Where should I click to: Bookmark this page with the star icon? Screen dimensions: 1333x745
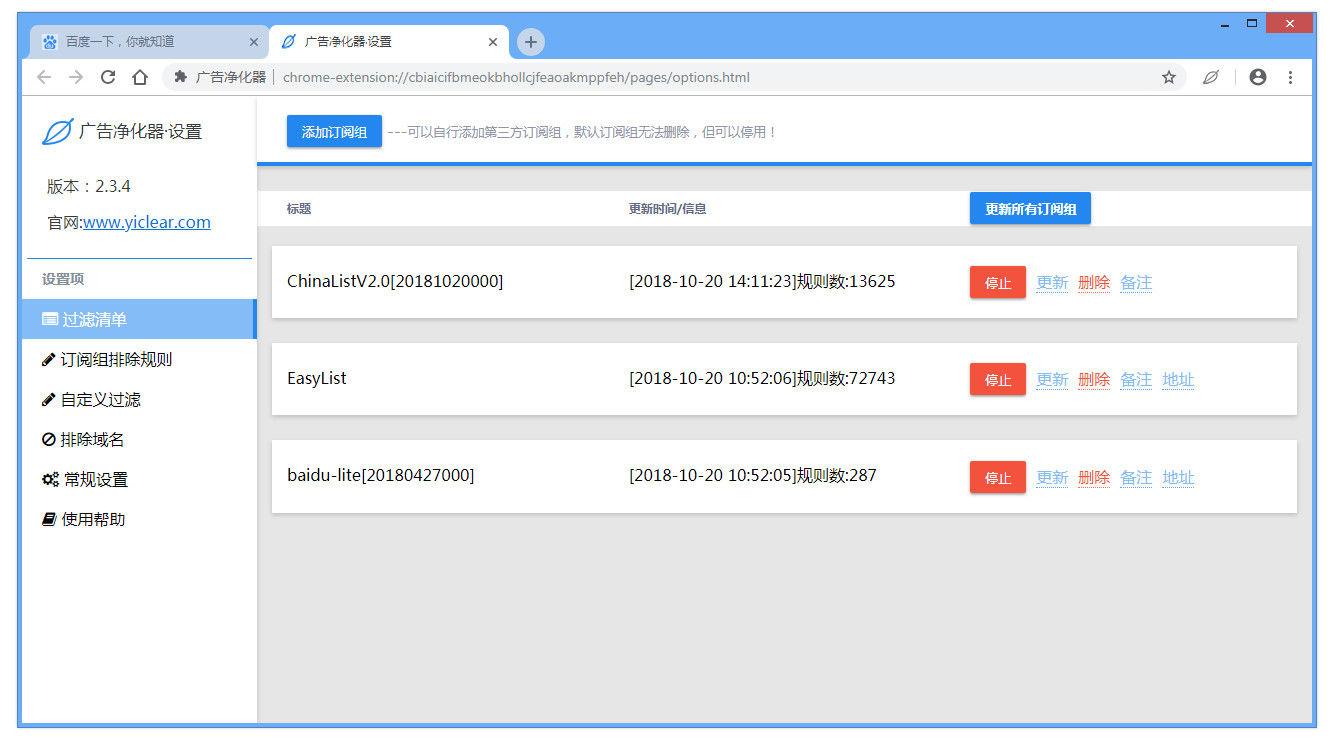coord(1168,77)
